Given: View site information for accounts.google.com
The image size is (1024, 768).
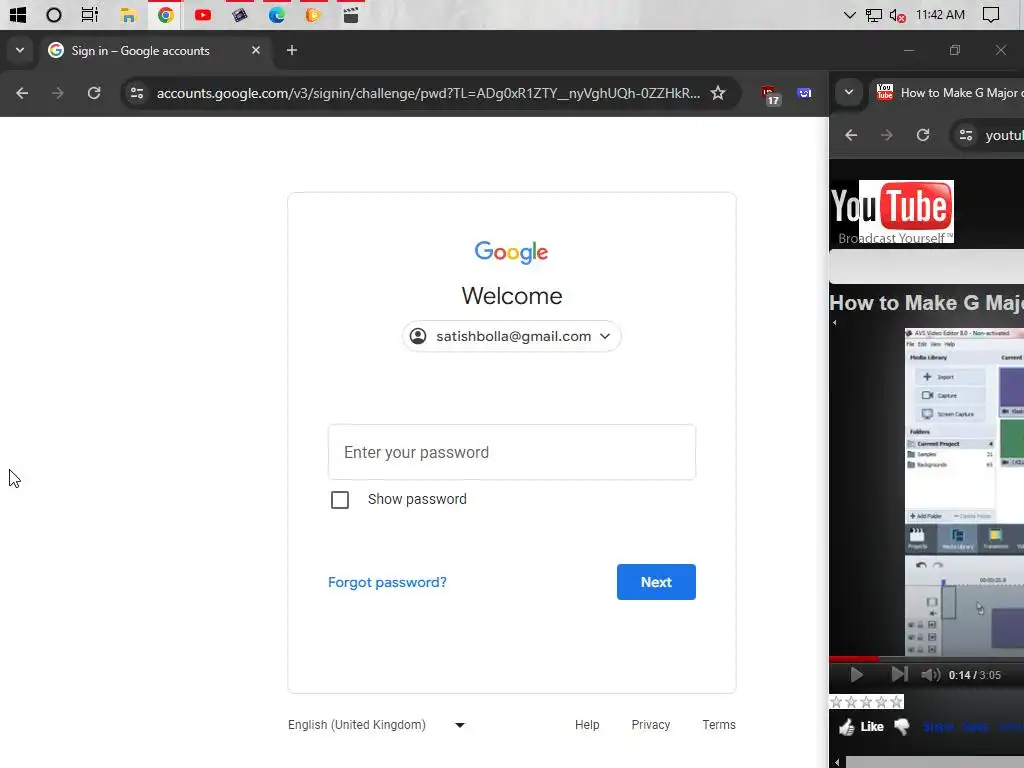Looking at the screenshot, I should coord(136,93).
